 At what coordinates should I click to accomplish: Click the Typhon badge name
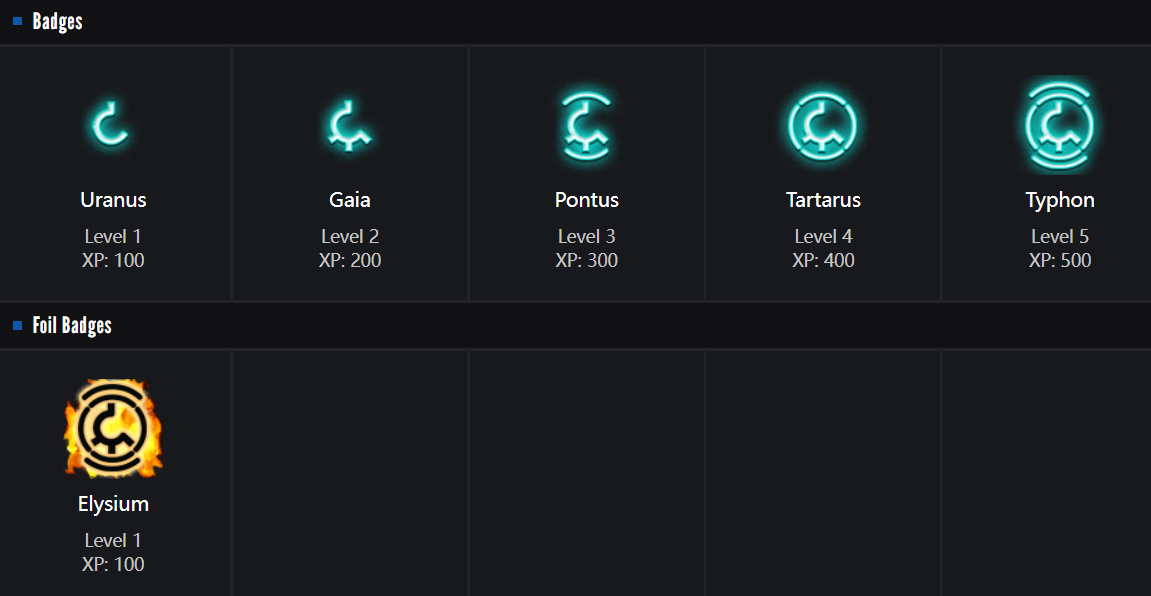click(1060, 200)
